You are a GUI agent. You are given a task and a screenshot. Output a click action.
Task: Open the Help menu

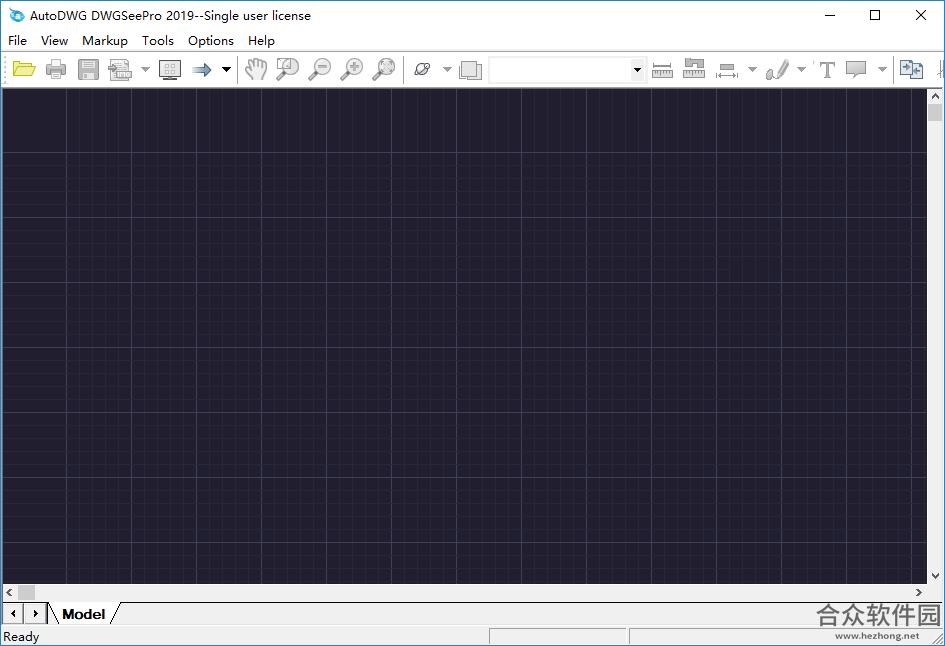261,40
